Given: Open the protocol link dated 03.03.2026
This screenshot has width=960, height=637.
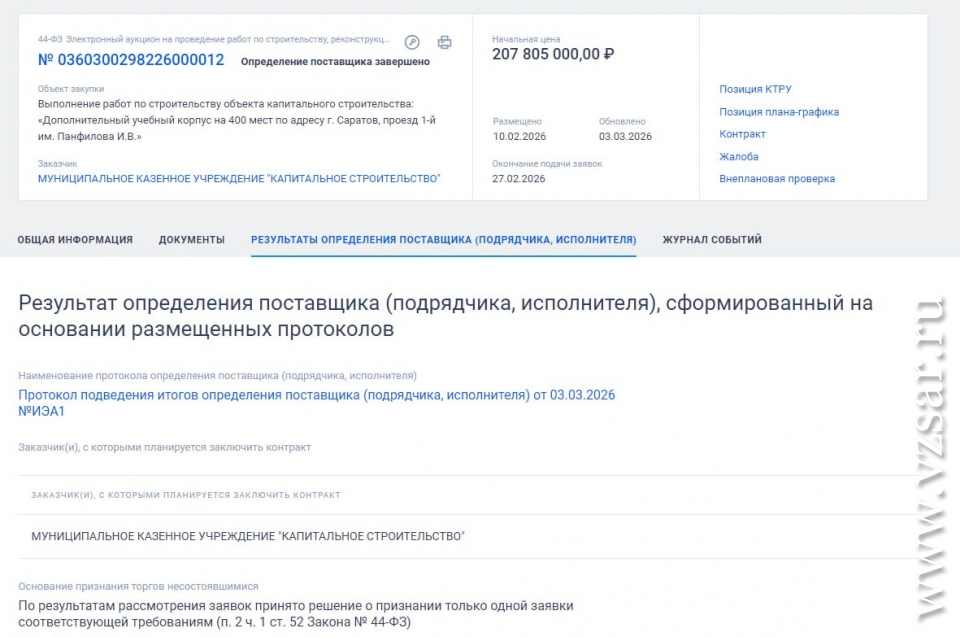Looking at the screenshot, I should pos(316,395).
